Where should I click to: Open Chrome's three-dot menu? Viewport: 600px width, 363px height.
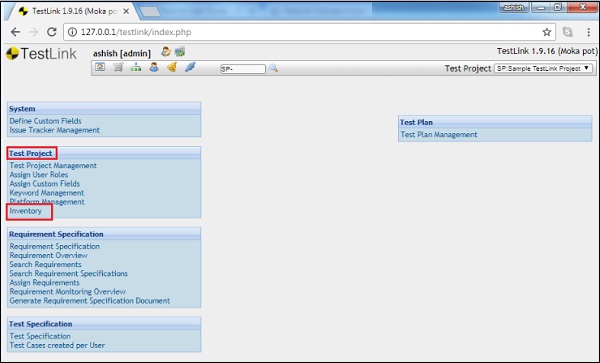(x=589, y=32)
